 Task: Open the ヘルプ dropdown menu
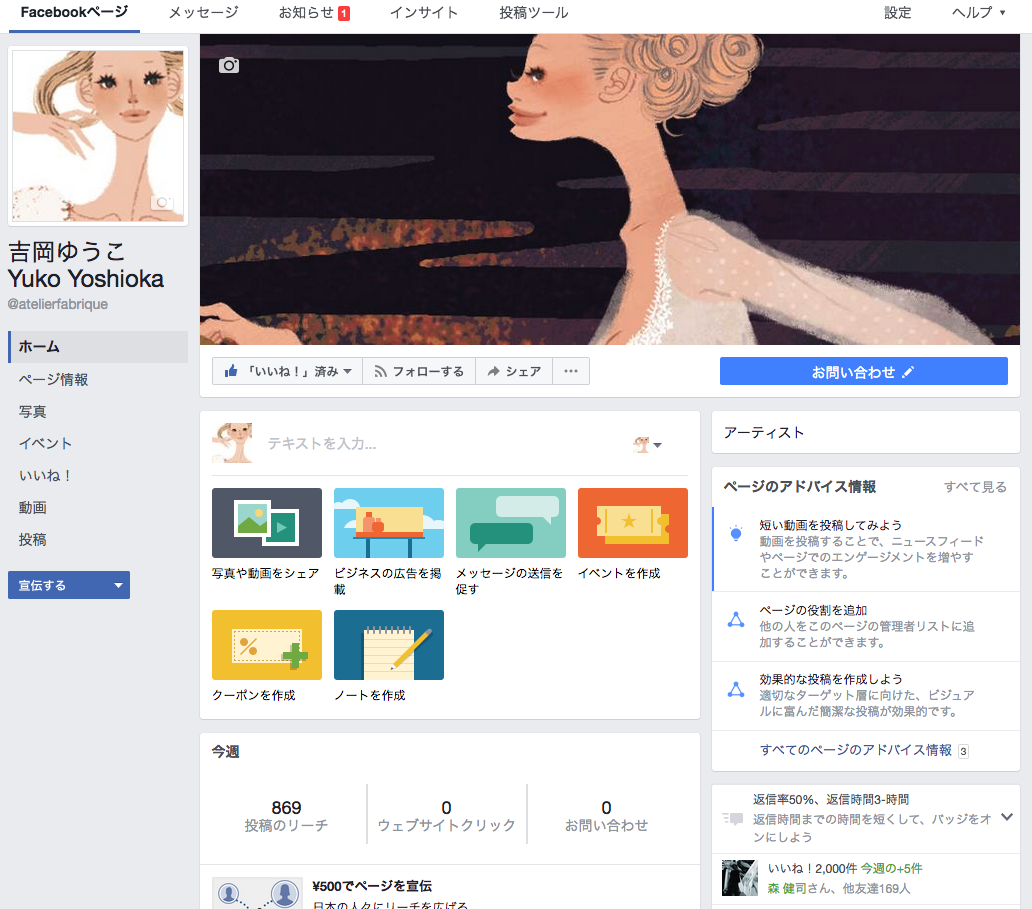click(x=979, y=13)
